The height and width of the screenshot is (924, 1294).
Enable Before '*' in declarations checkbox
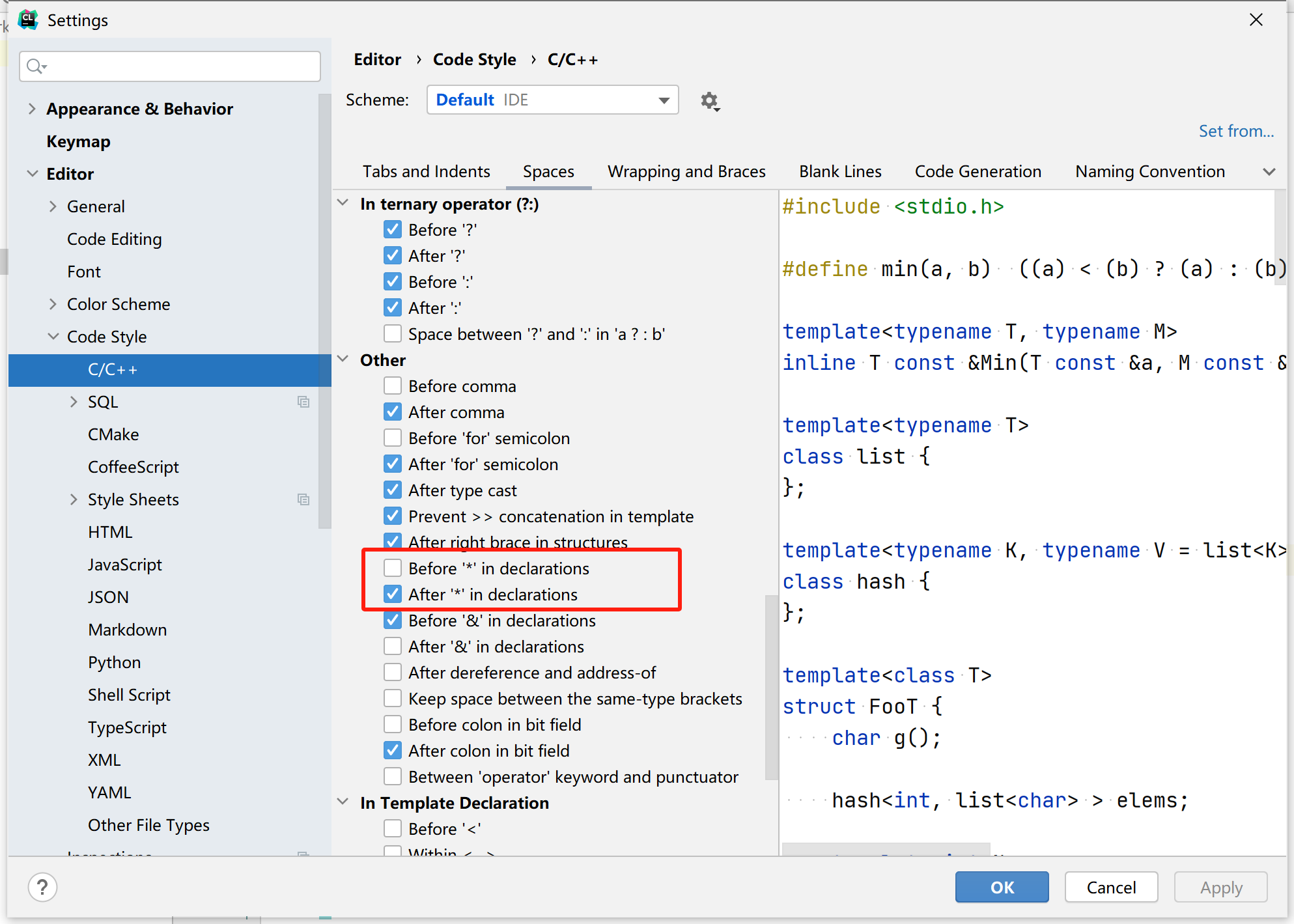pos(393,568)
